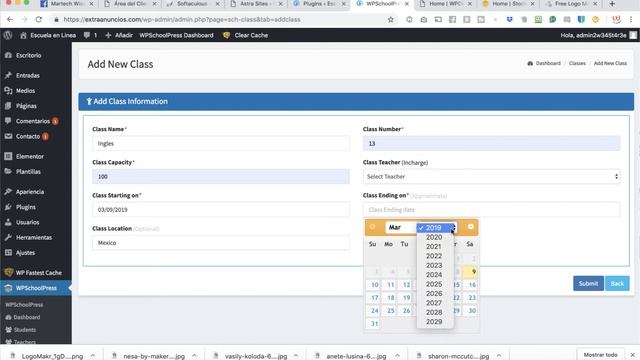Select year 2025 from the list
Image resolution: width=640 pixels, height=360 pixels.
click(x=434, y=284)
